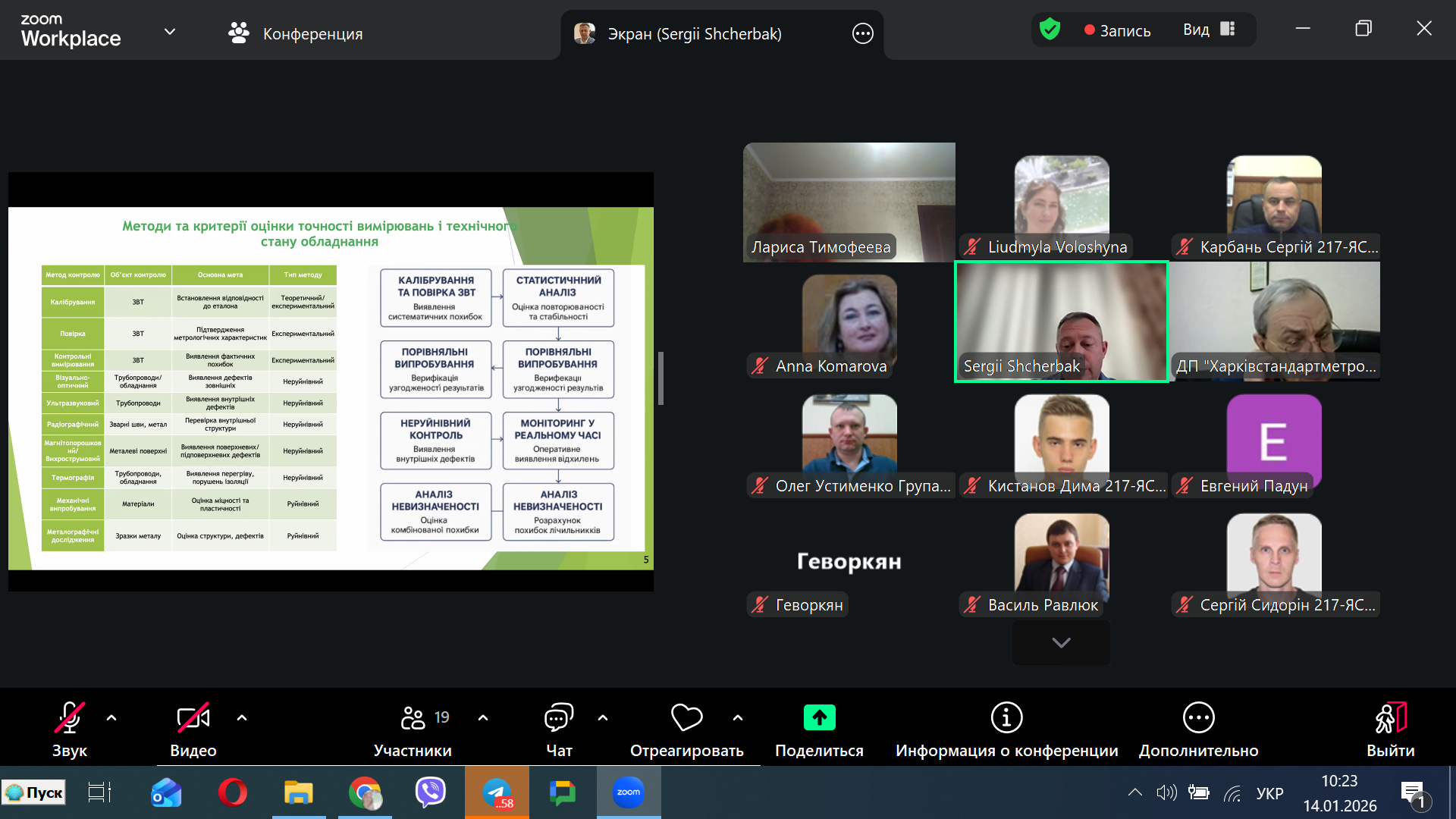Open Conference information icon
Screen dimensions: 1456x819
[1006, 717]
